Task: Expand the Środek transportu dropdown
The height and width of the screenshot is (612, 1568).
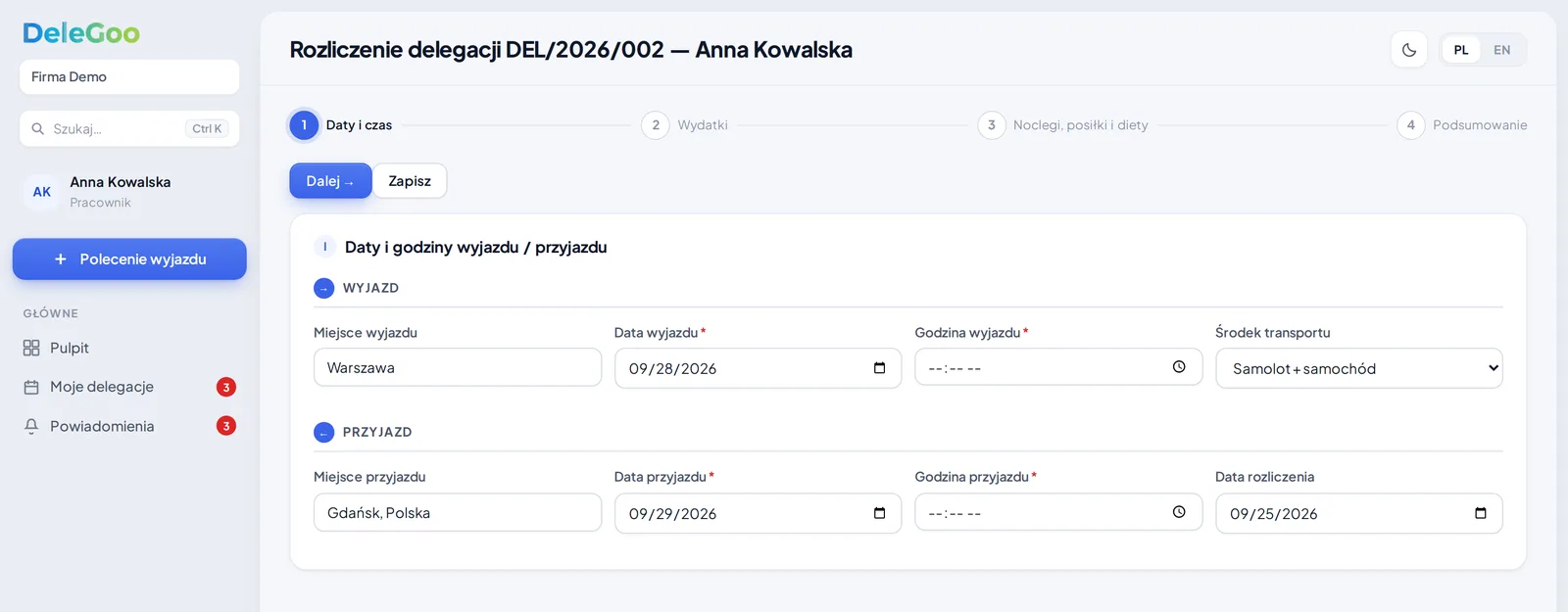Action: [1359, 368]
